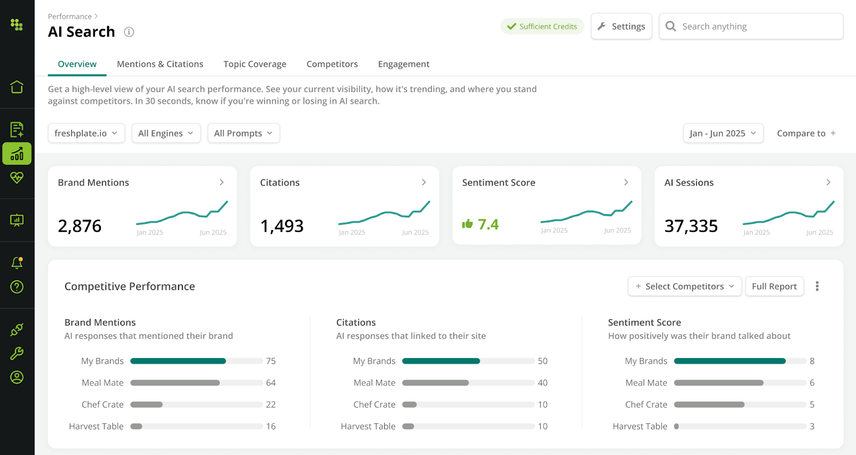Open the Select Competitors dropdown
This screenshot has width=856, height=455.
[685, 286]
